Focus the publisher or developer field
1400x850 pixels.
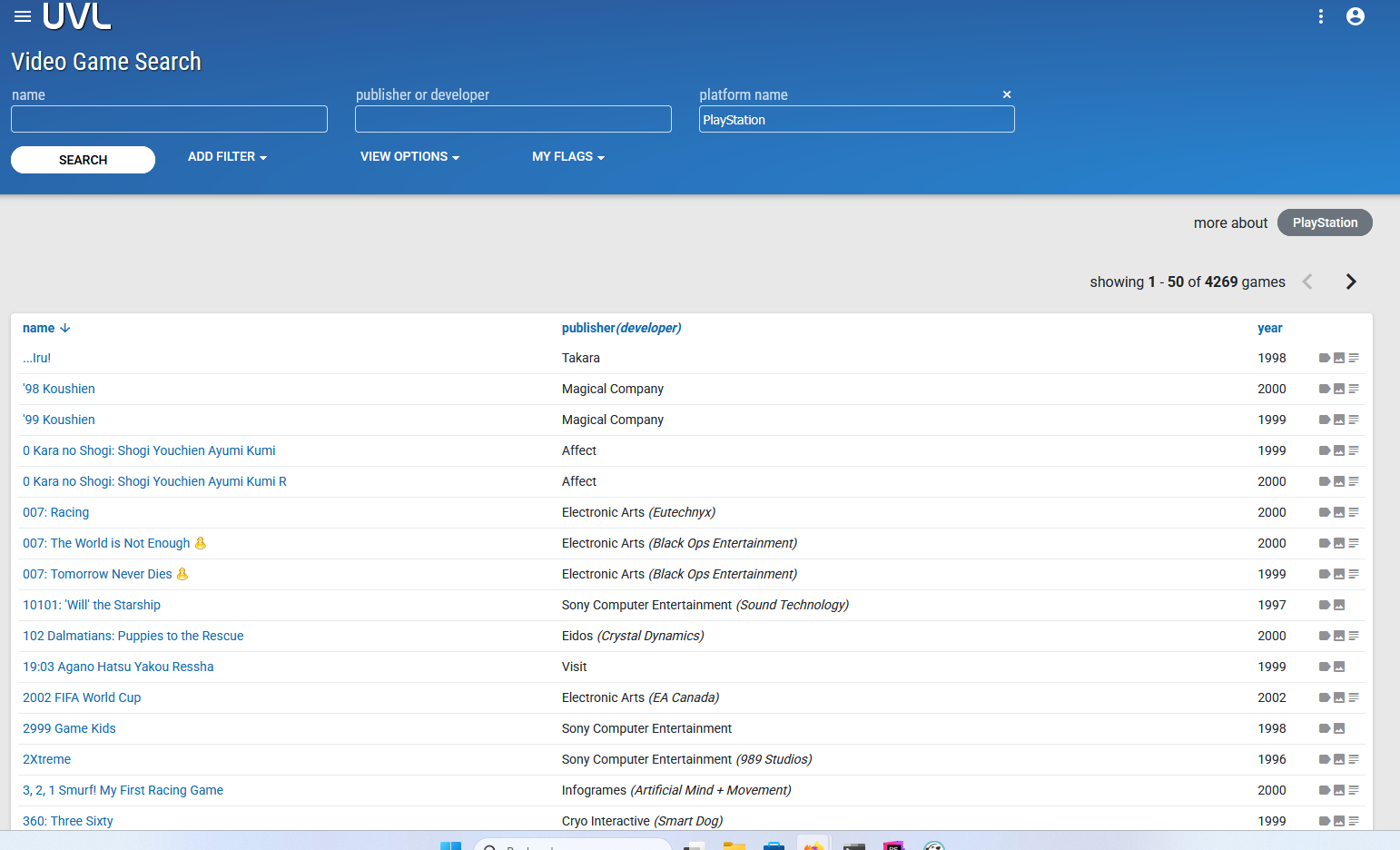pos(513,119)
